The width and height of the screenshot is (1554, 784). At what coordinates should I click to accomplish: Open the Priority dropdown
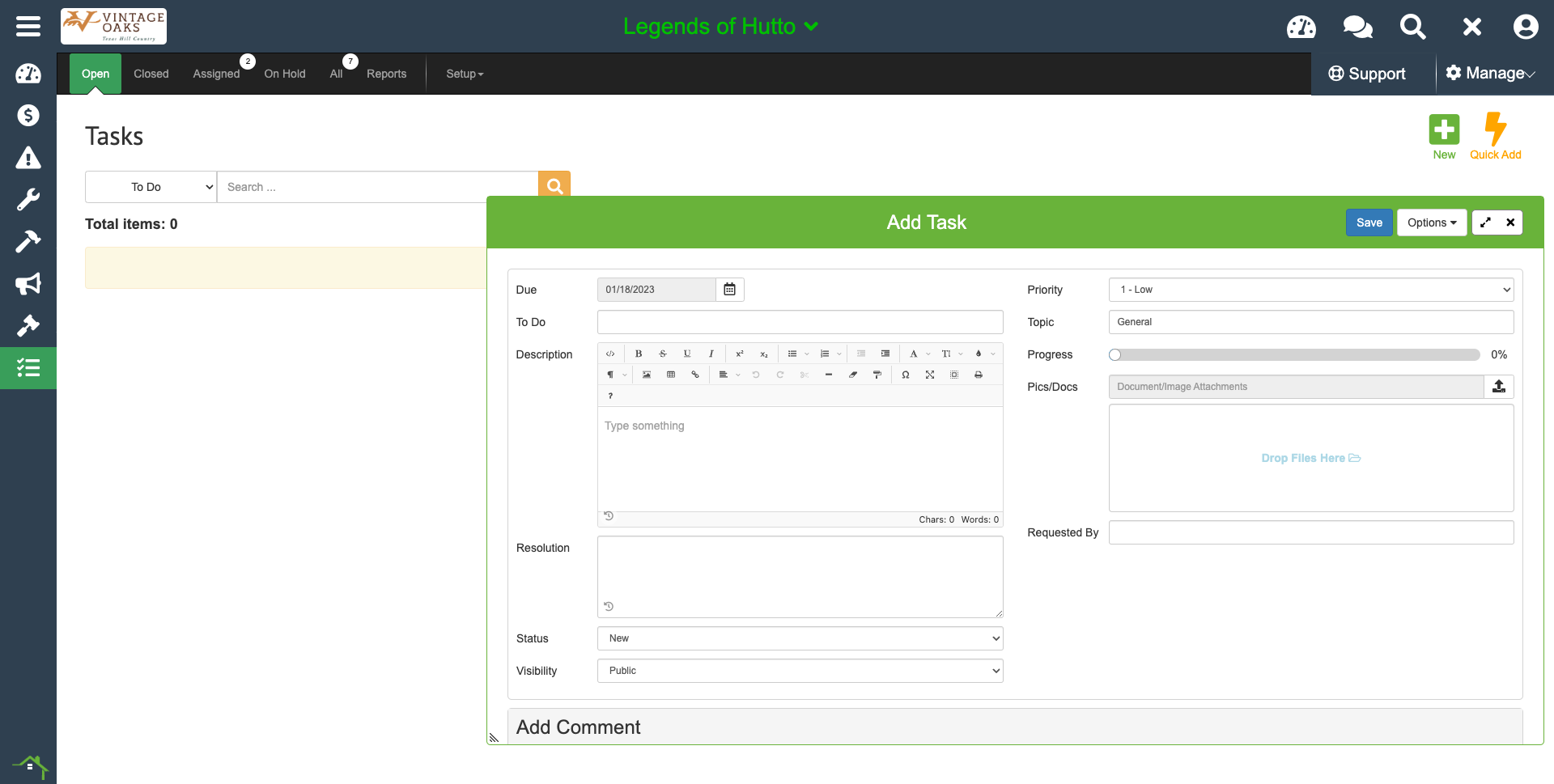pos(1310,290)
